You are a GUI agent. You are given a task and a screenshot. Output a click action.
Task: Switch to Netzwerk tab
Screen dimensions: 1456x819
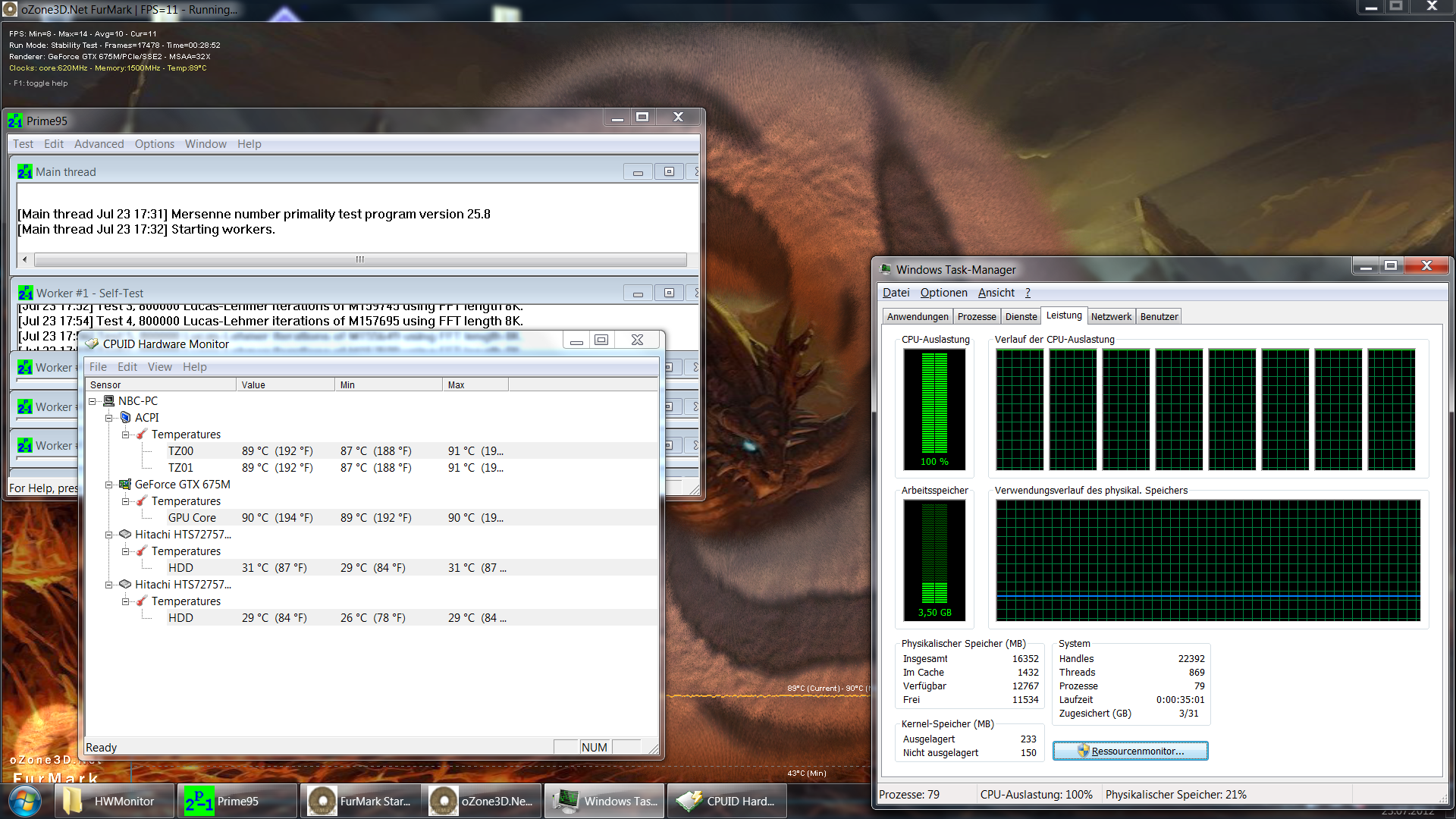(1111, 317)
